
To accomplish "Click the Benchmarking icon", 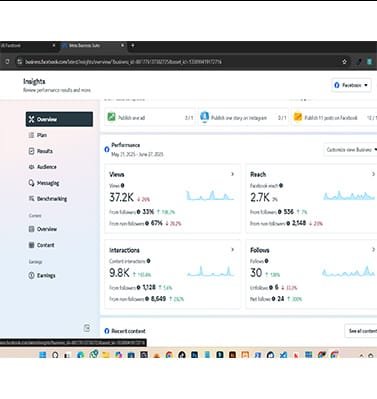I will tap(31, 199).
